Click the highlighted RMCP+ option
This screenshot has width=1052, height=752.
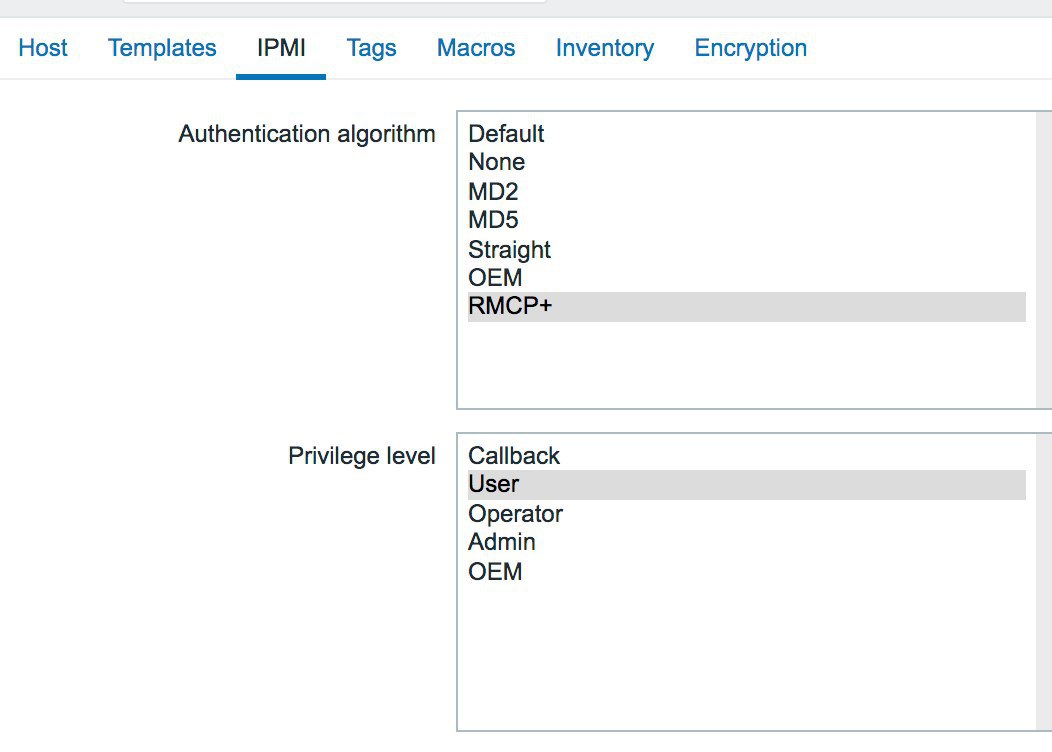pyautogui.click(x=747, y=307)
